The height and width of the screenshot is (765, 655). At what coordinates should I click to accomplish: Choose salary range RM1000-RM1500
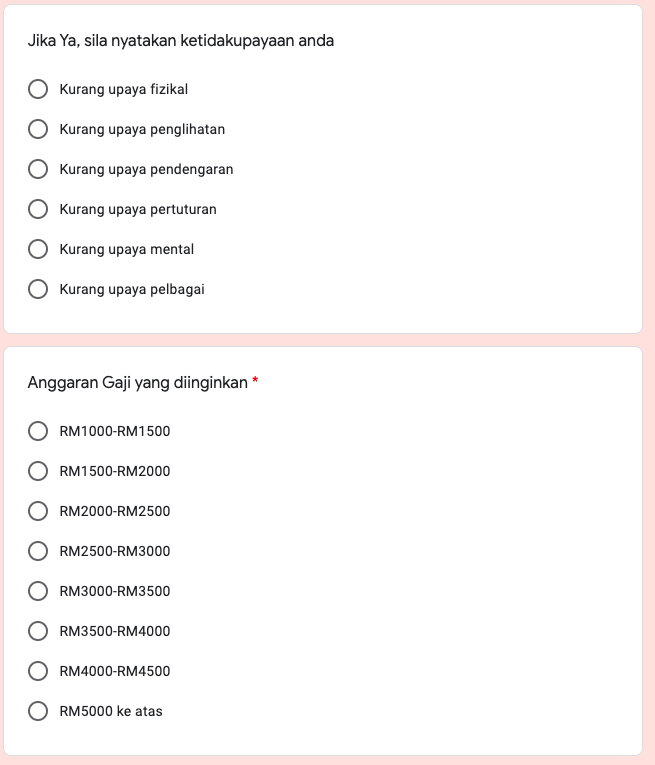[x=38, y=431]
